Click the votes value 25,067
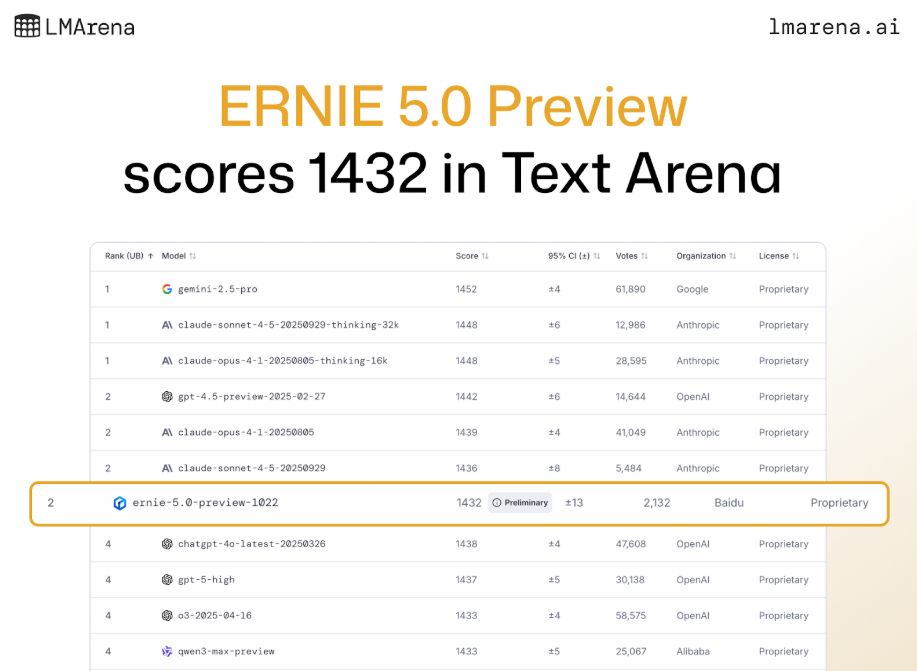Image resolution: width=917 pixels, height=671 pixels. pos(630,651)
